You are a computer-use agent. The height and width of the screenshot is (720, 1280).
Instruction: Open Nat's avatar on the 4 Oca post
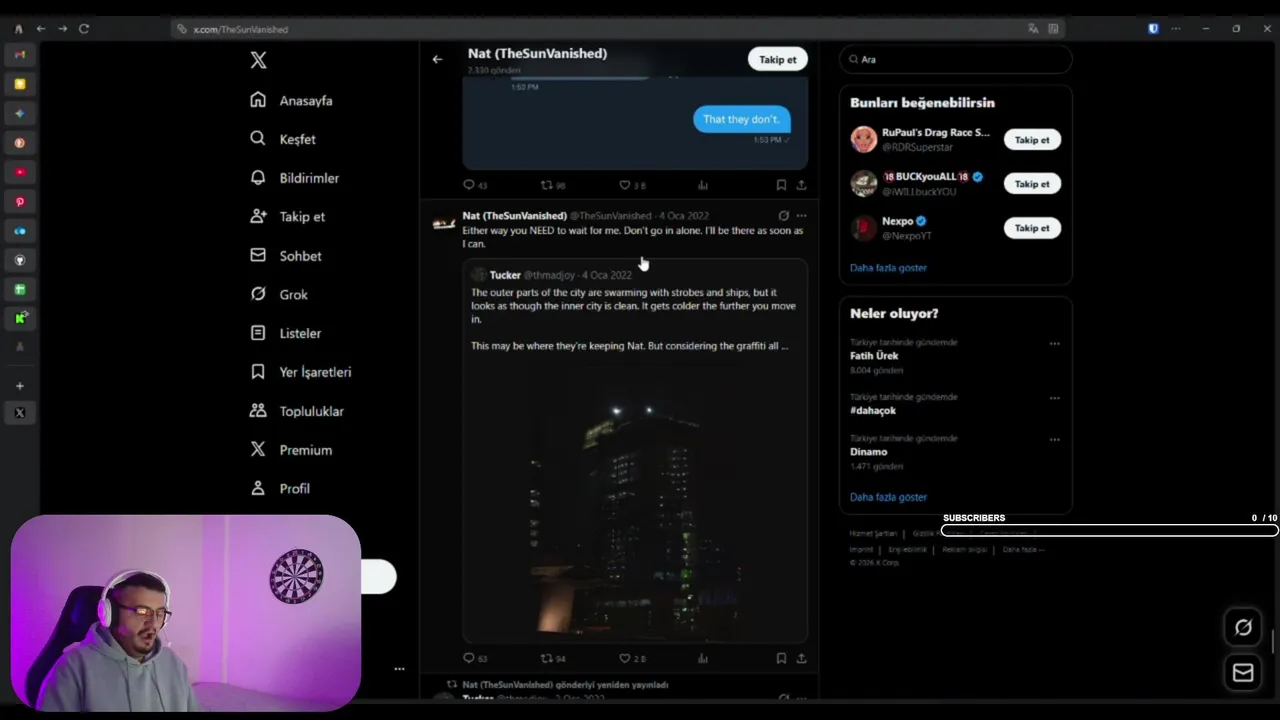[444, 223]
